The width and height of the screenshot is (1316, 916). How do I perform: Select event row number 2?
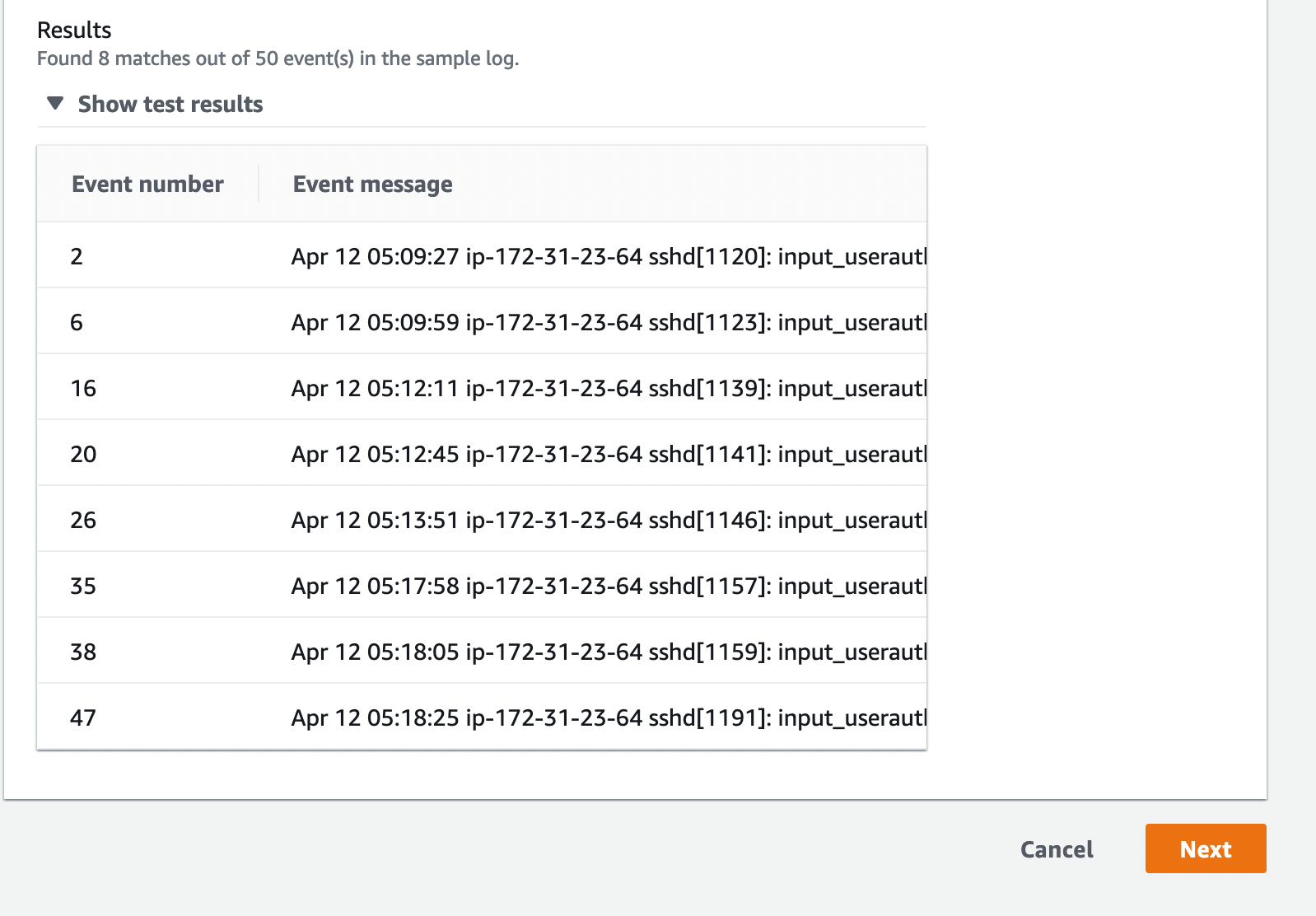click(77, 256)
